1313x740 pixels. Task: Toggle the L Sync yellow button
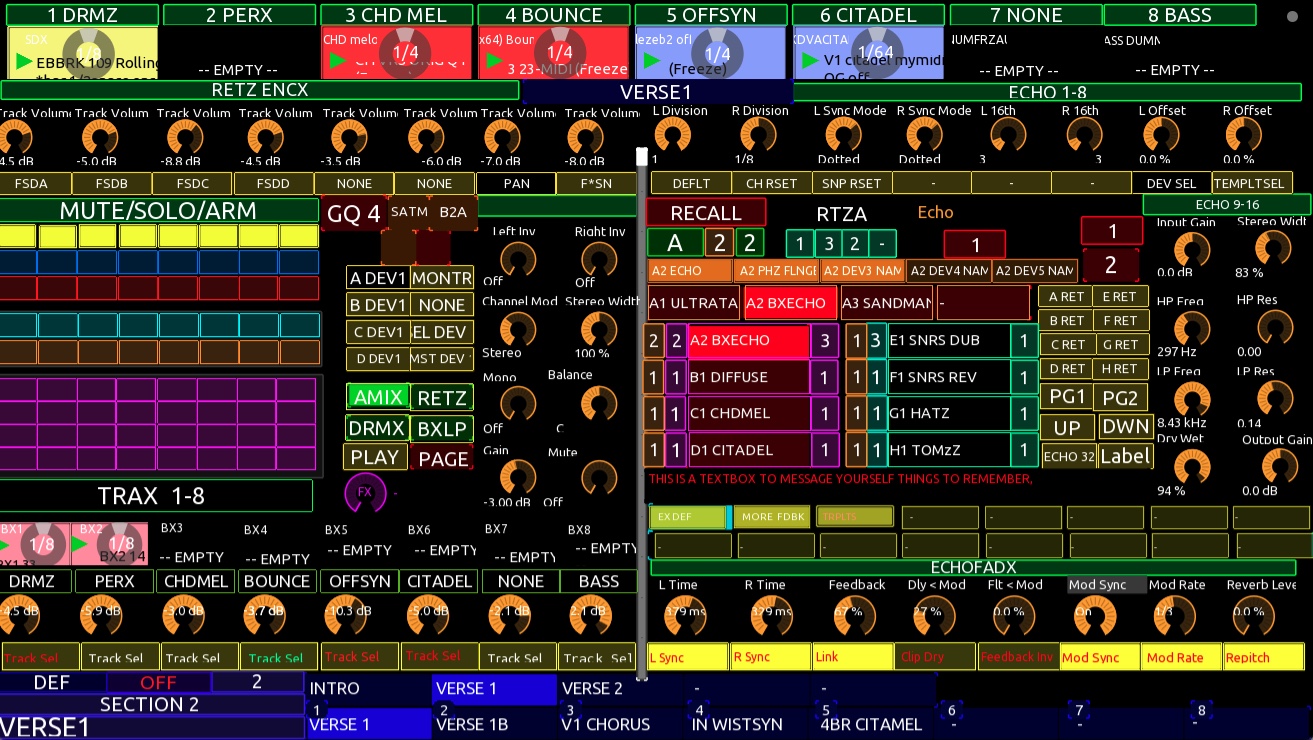coord(687,657)
